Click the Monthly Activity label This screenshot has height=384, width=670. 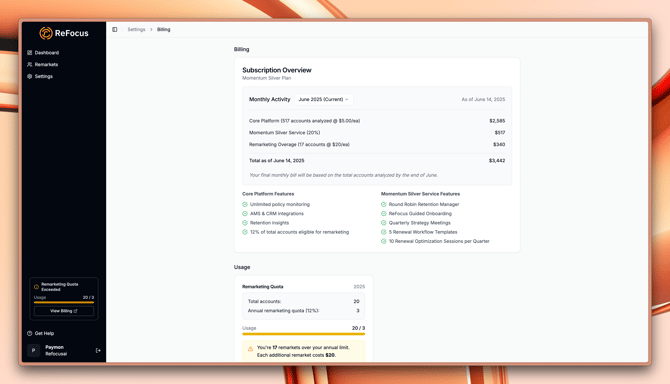(x=270, y=99)
